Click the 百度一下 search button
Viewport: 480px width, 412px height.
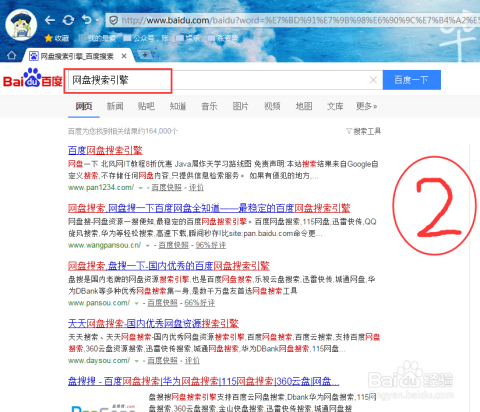tap(412, 80)
